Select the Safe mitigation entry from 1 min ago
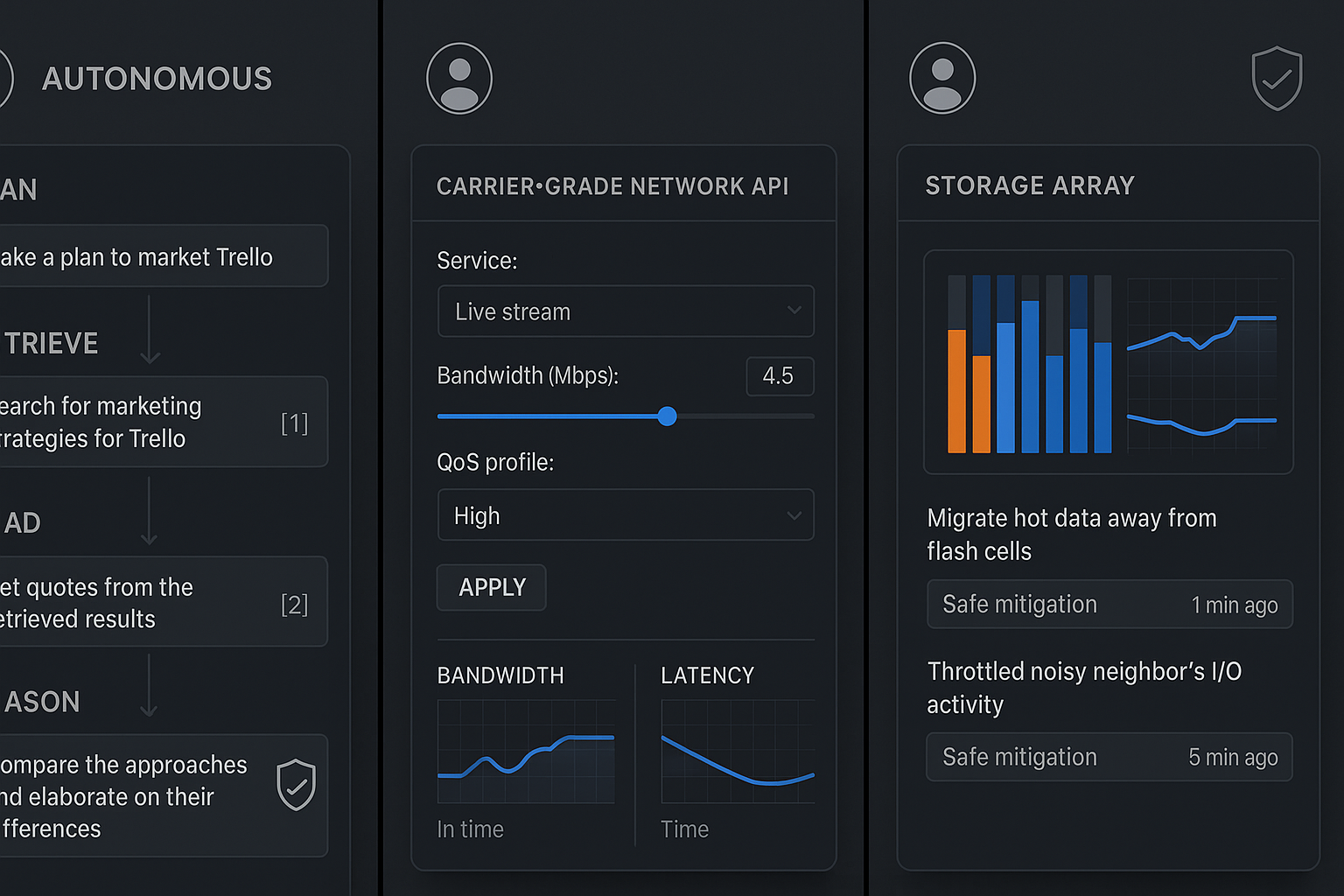 (x=1109, y=605)
